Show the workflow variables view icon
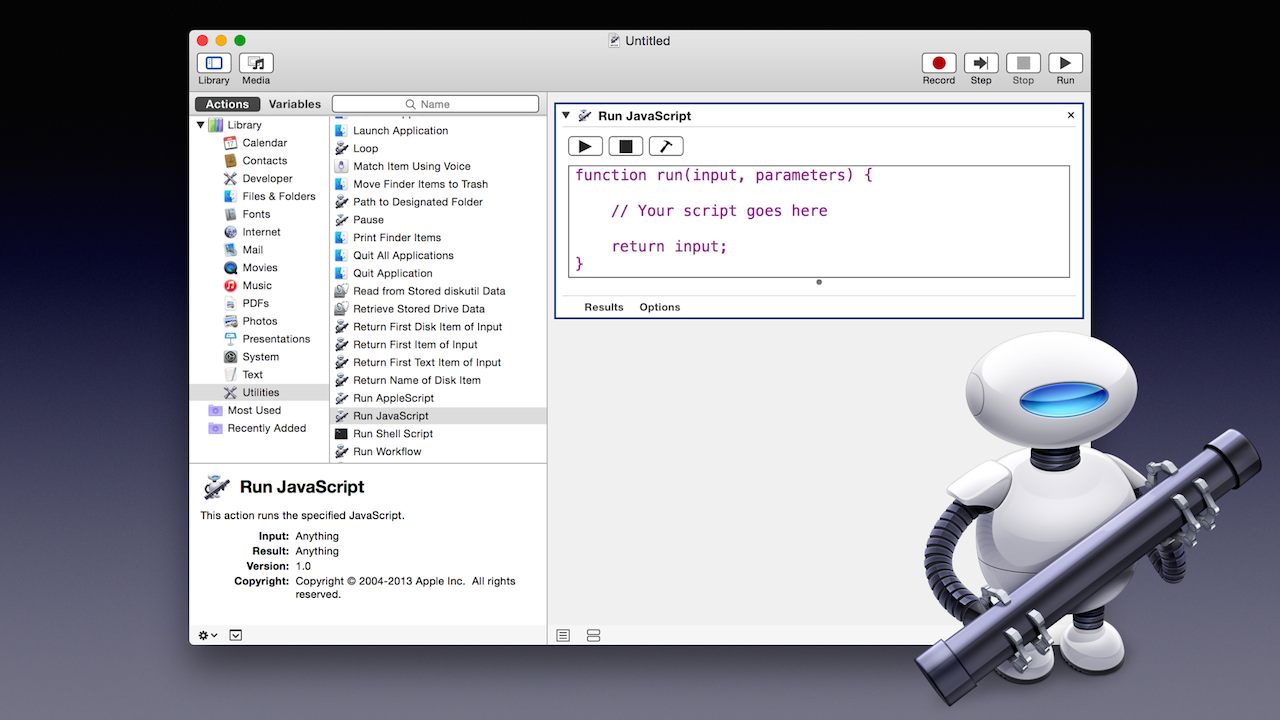The height and width of the screenshot is (720, 1280). click(x=593, y=635)
